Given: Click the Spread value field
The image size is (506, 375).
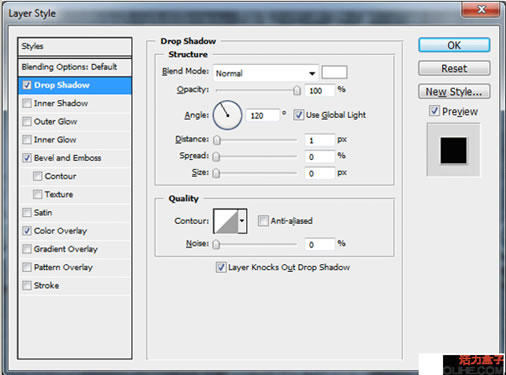Looking at the screenshot, I should click(319, 157).
